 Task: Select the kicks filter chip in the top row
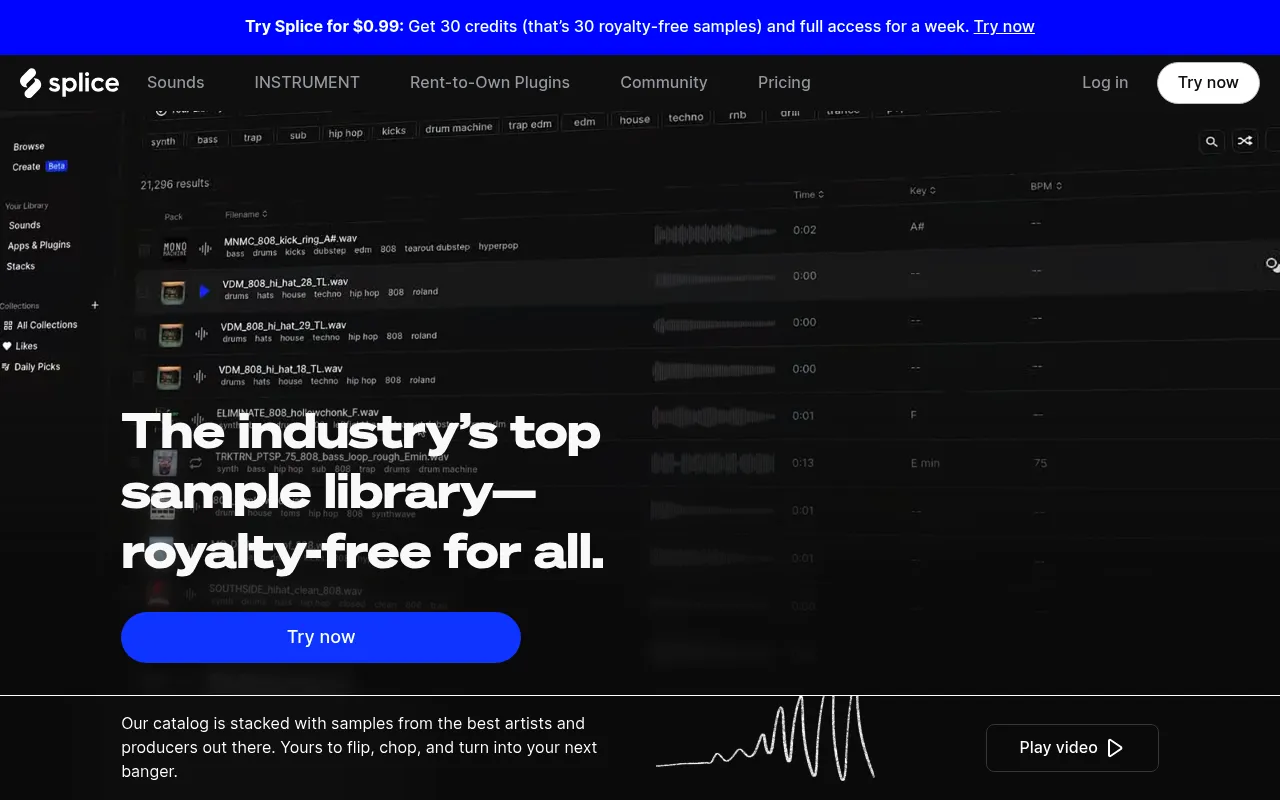pos(394,131)
